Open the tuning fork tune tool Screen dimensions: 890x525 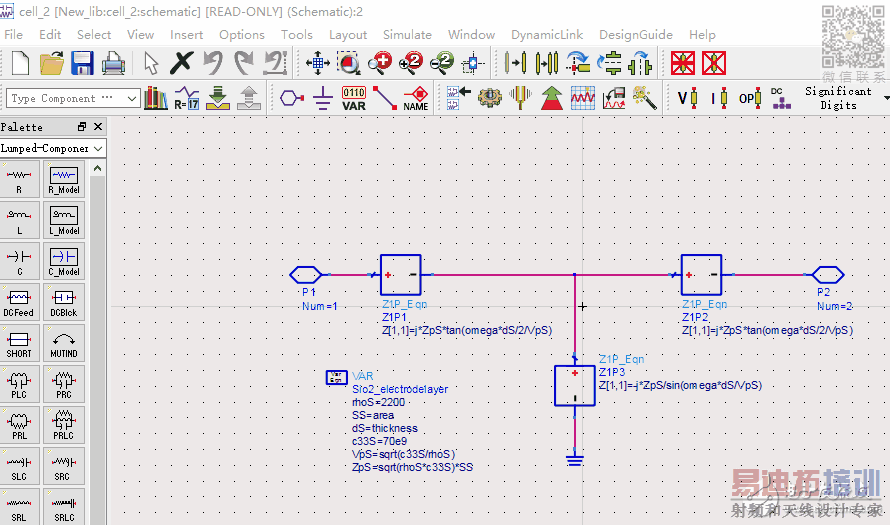pos(520,98)
